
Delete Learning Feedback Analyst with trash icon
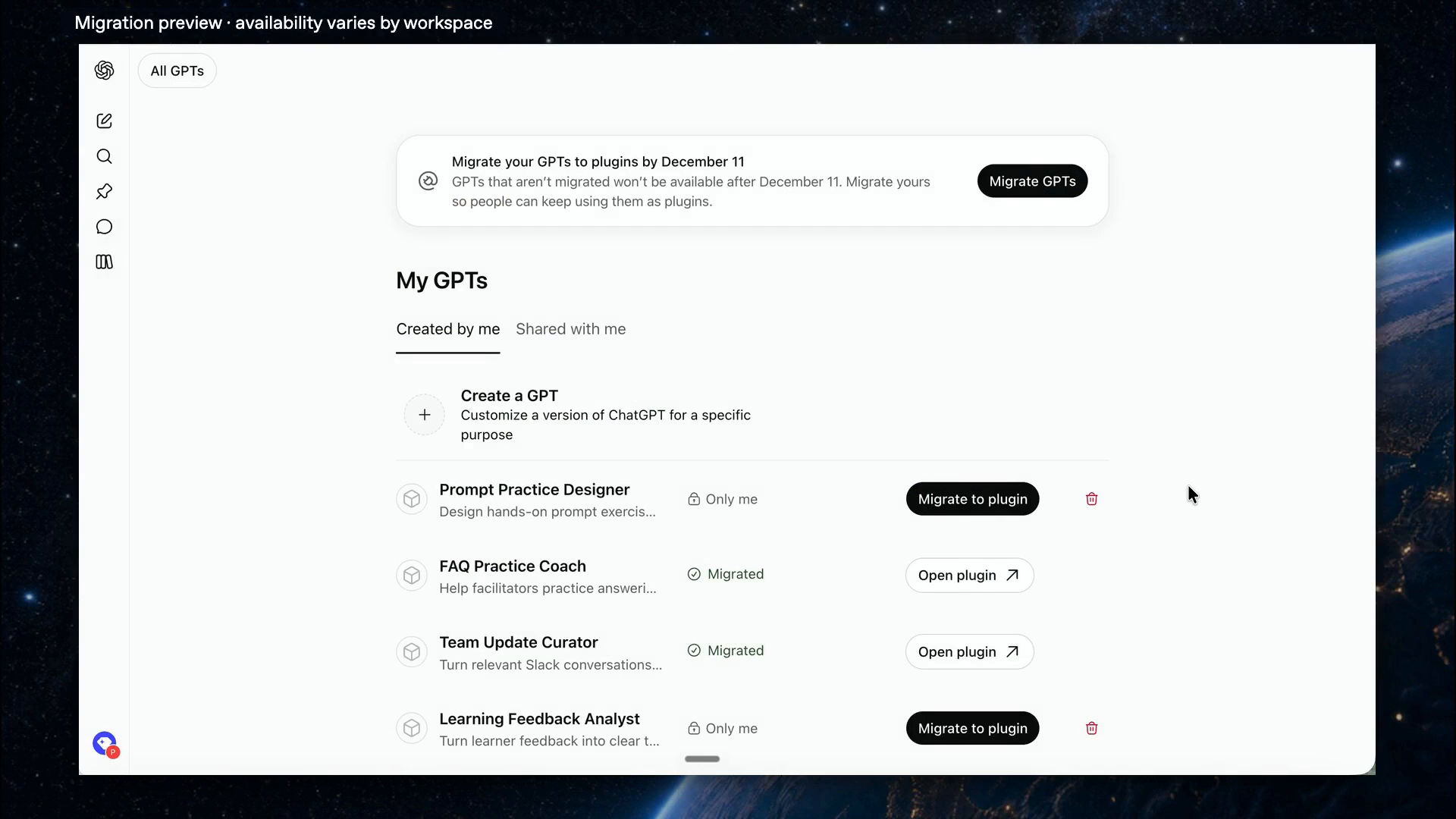[1091, 728]
